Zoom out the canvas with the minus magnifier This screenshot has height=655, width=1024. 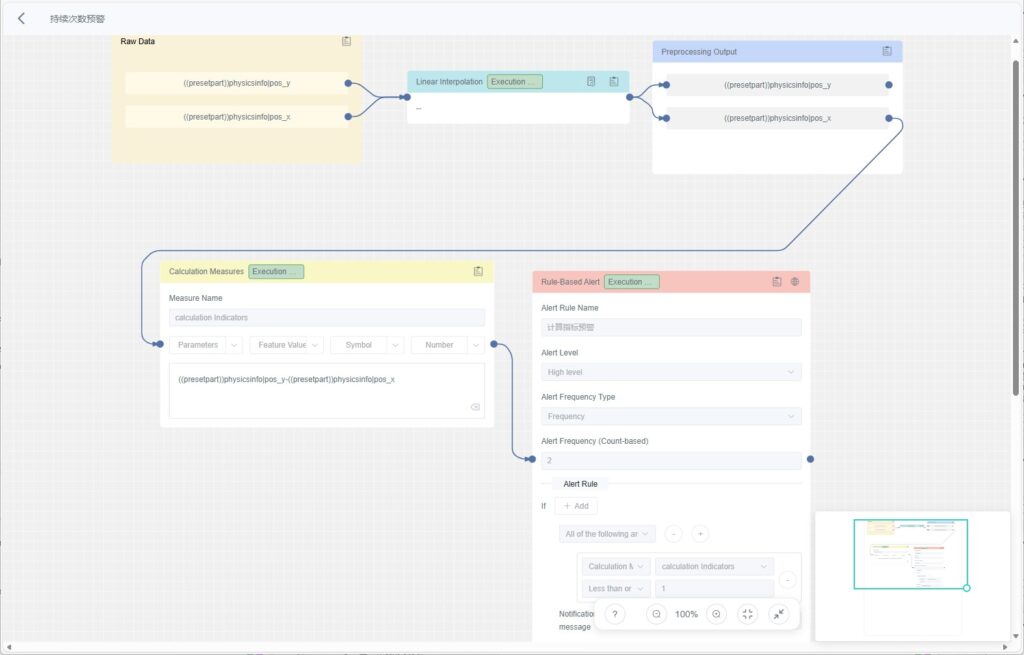657,614
